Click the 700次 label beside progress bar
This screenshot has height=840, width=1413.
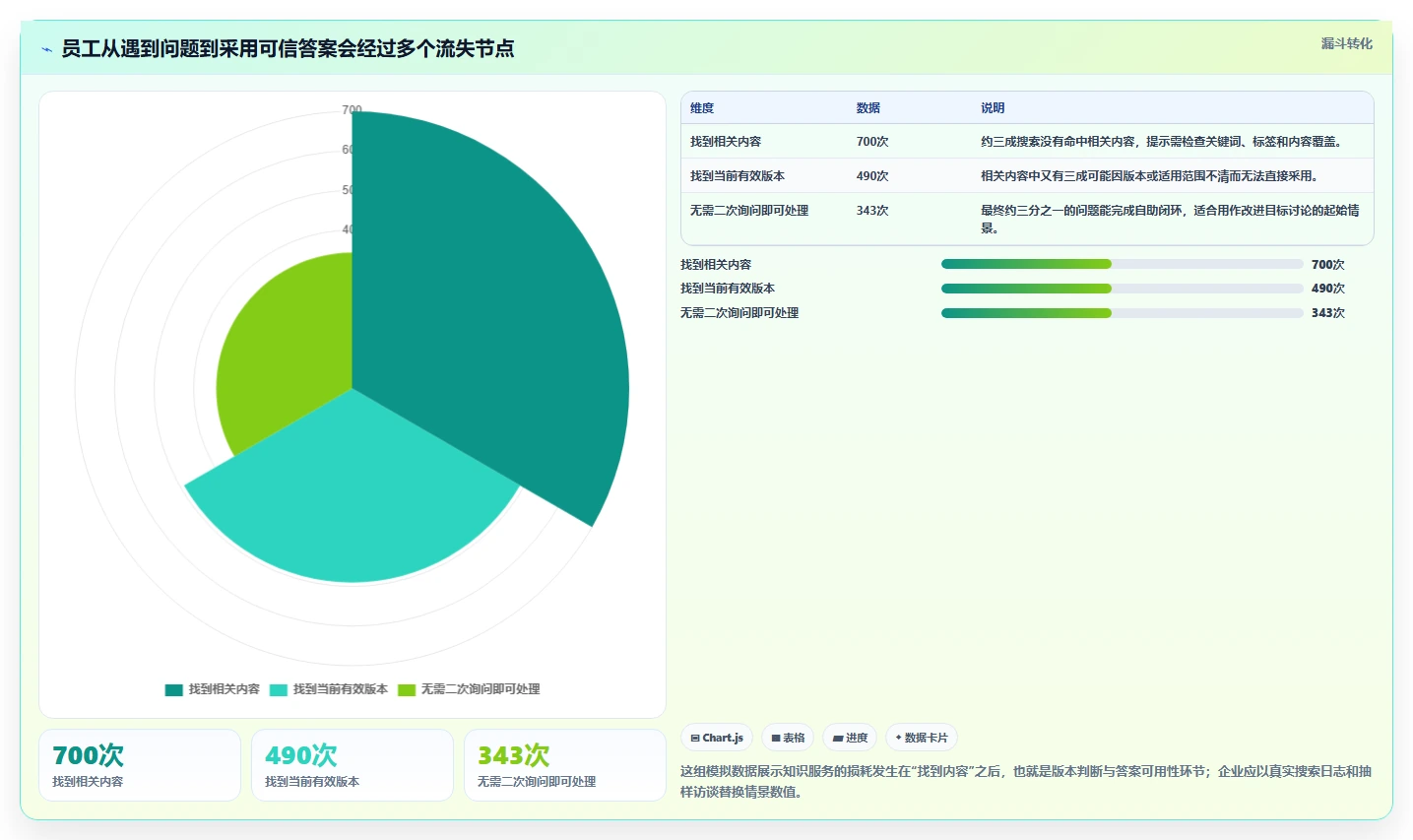point(1327,265)
